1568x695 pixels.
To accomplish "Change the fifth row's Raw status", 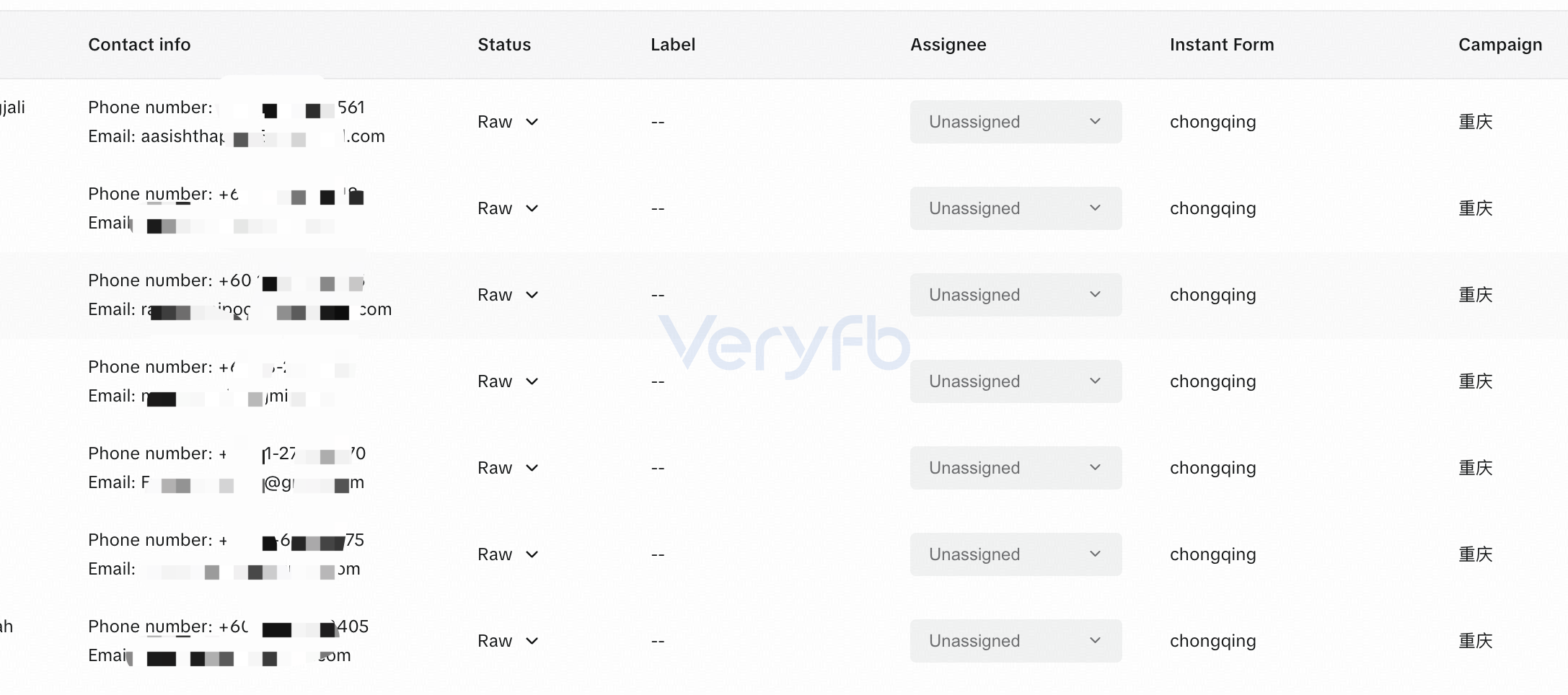I will tap(508, 468).
